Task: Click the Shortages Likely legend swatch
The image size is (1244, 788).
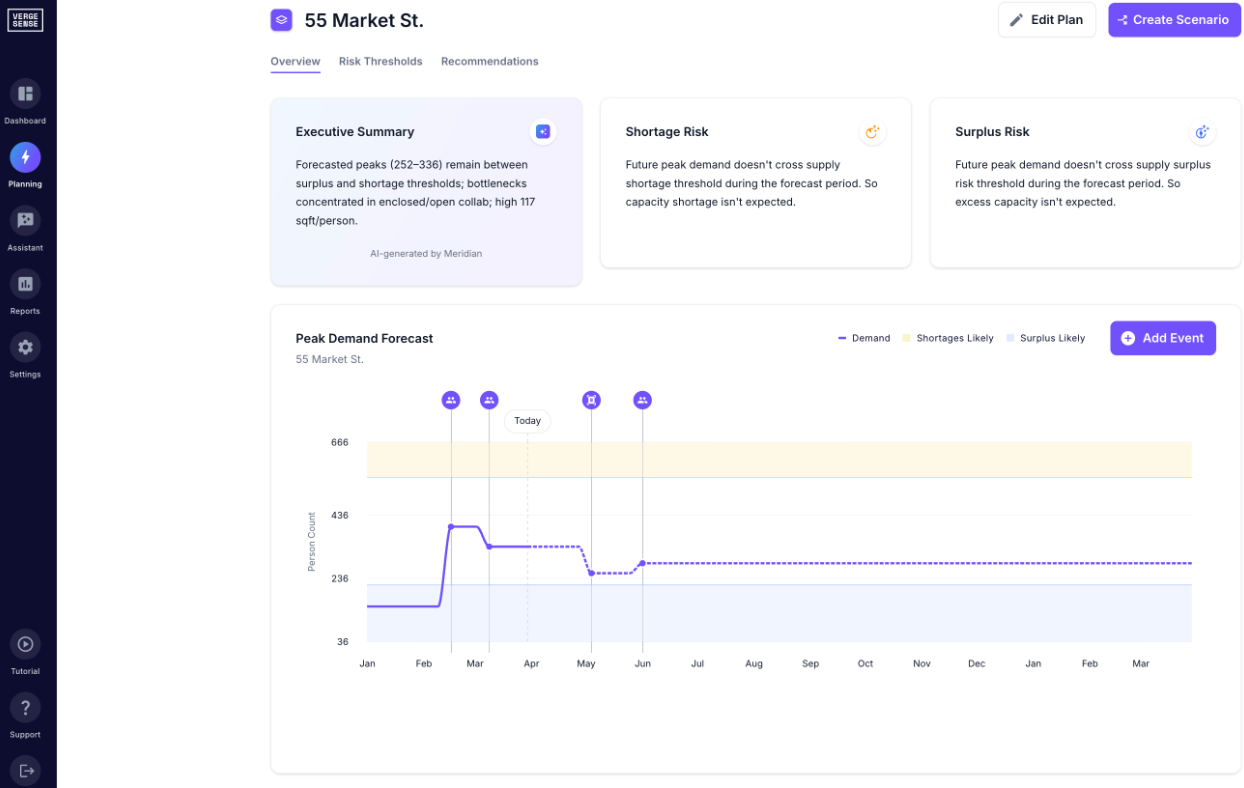Action: click(907, 338)
